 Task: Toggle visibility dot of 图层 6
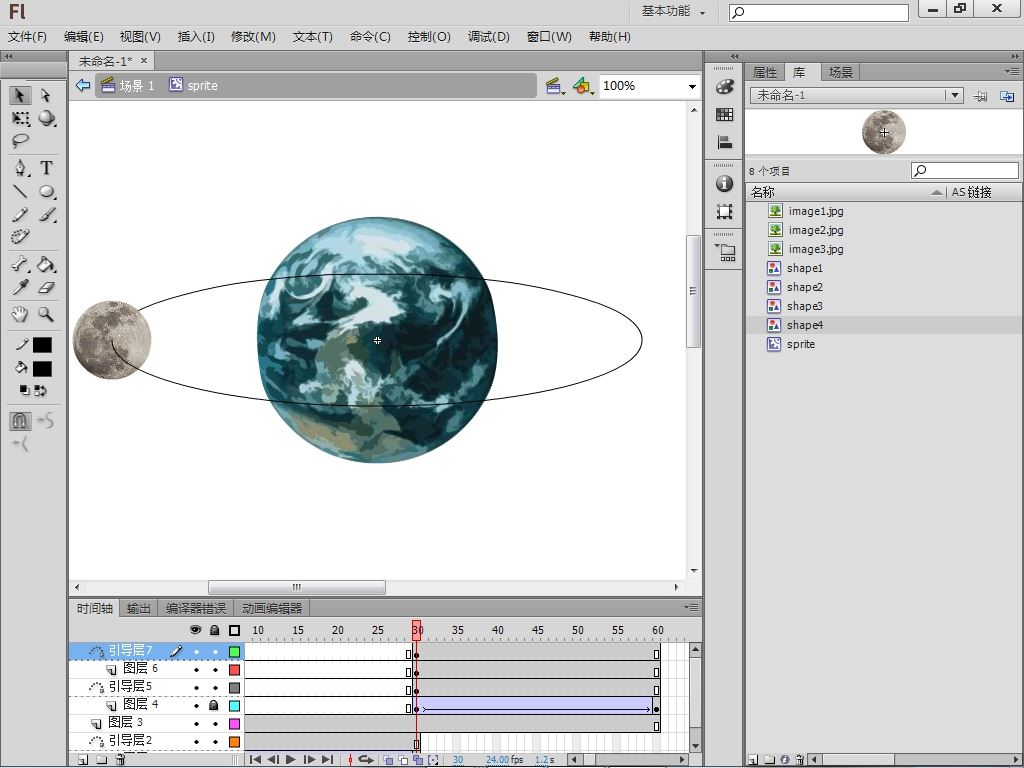pyautogui.click(x=196, y=669)
